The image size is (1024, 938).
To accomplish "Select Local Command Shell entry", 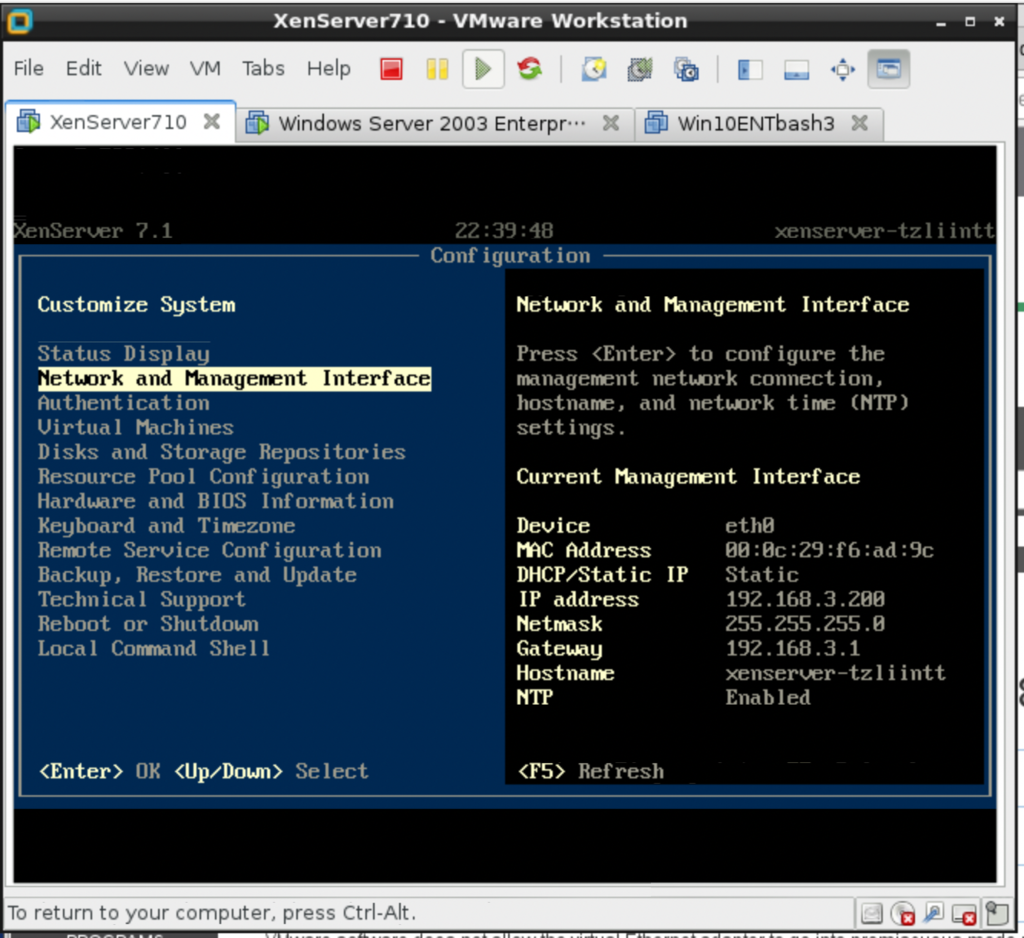I will point(154,649).
